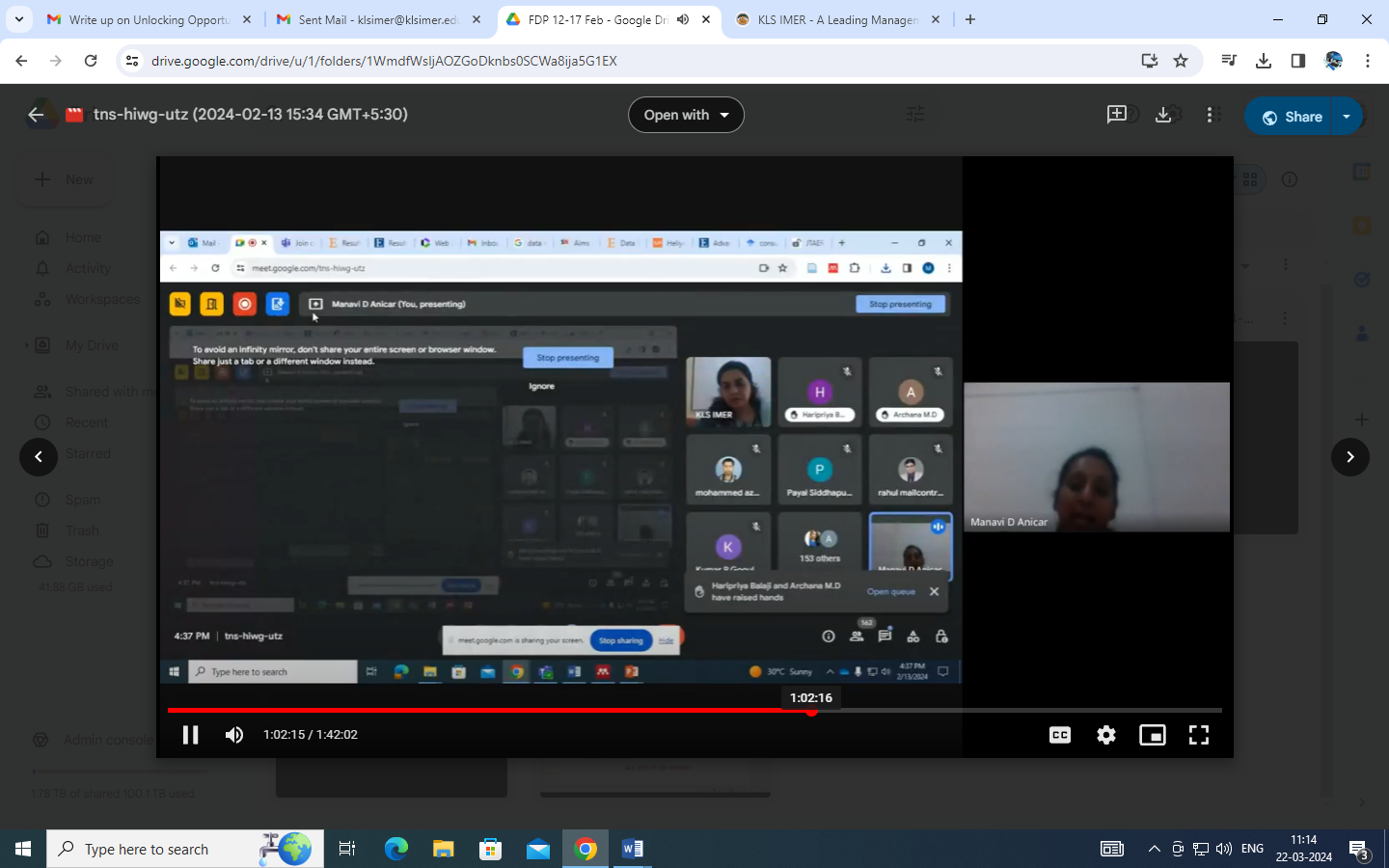This screenshot has height=868, width=1389.
Task: Click the Share button
Action: point(1294,117)
